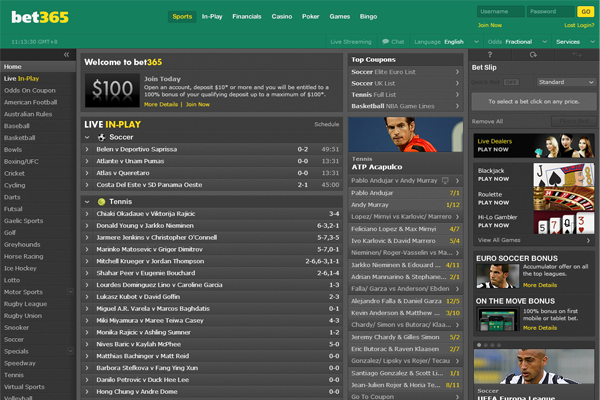The width and height of the screenshot is (600, 400).
Task: Select Ivo Karlovic & David Marrero 5/4 odds
Action: (405, 241)
